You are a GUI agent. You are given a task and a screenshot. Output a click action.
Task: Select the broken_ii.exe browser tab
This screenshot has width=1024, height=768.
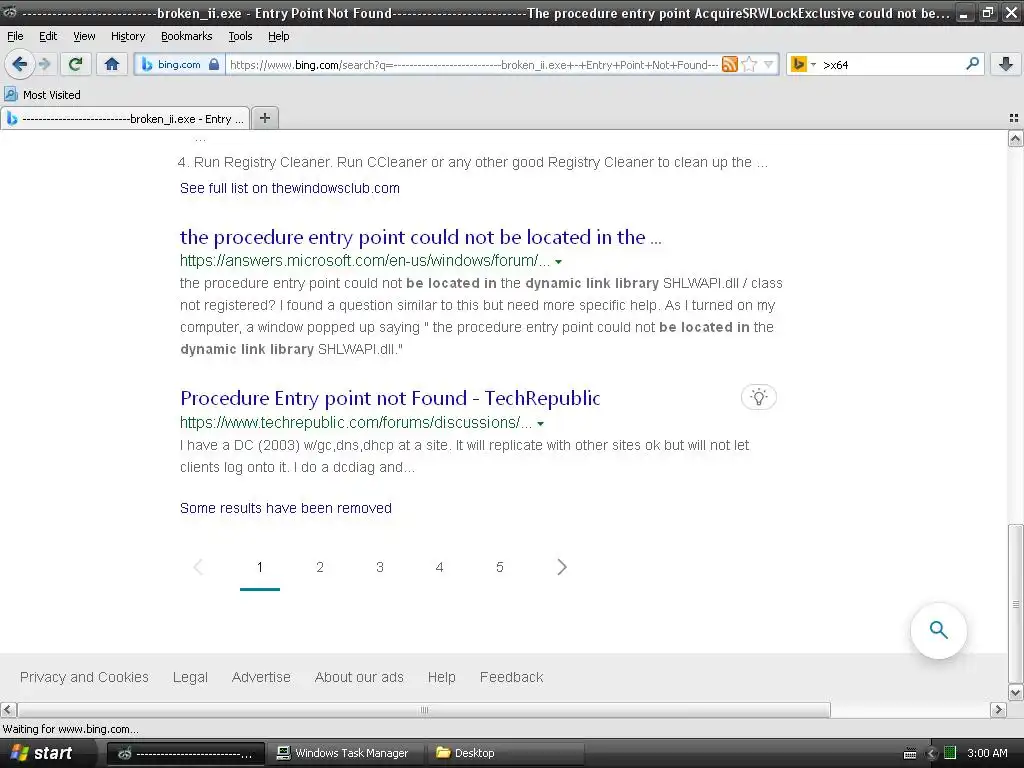(125, 119)
